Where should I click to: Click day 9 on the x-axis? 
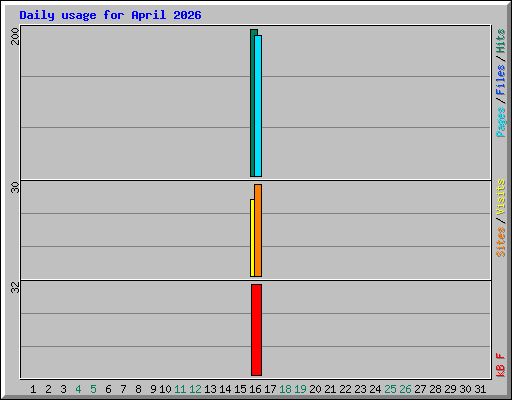153,389
